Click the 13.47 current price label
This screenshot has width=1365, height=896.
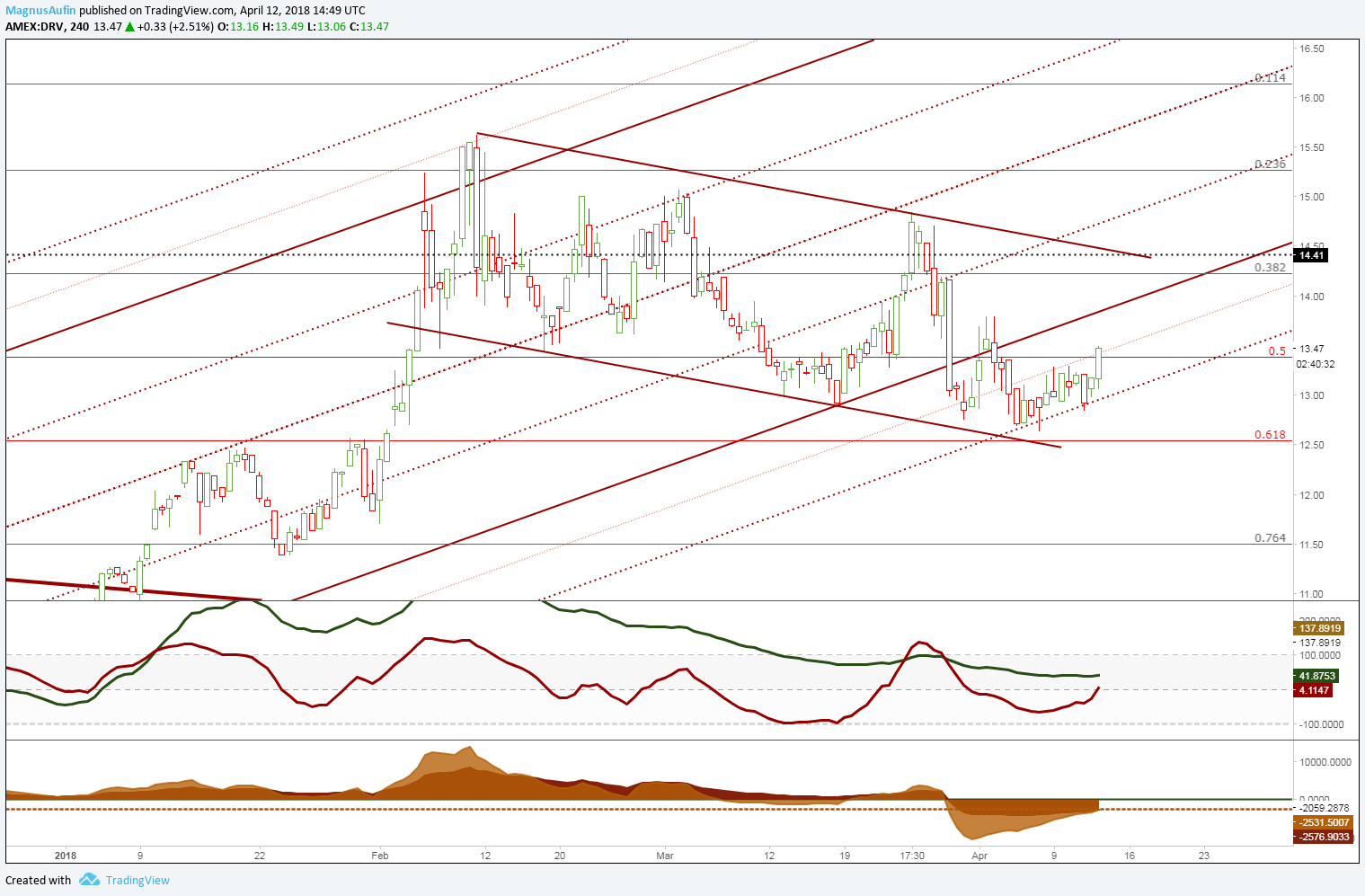pos(1312,349)
